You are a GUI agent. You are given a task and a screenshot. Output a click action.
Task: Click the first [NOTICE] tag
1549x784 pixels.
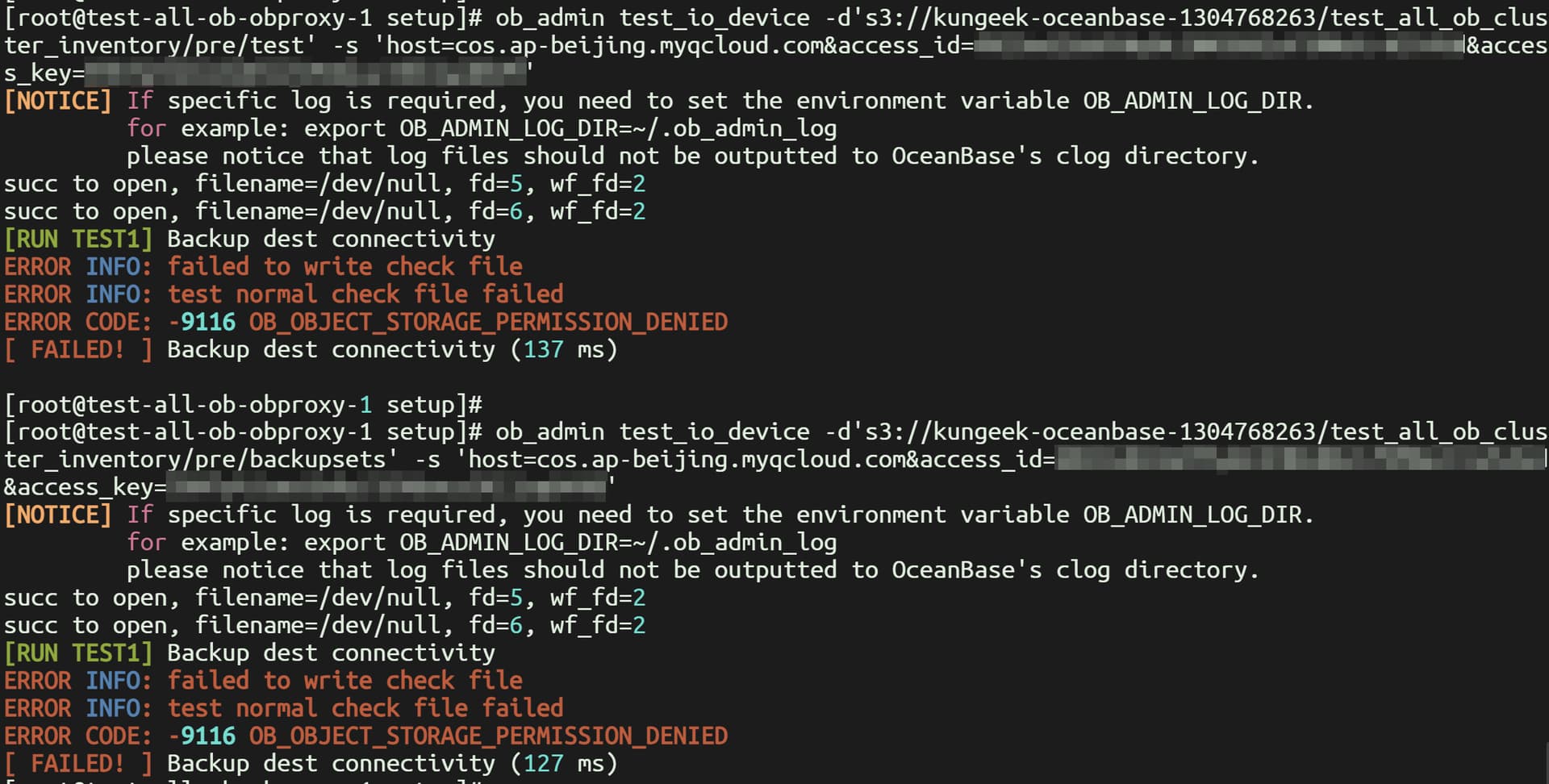pyautogui.click(x=57, y=102)
